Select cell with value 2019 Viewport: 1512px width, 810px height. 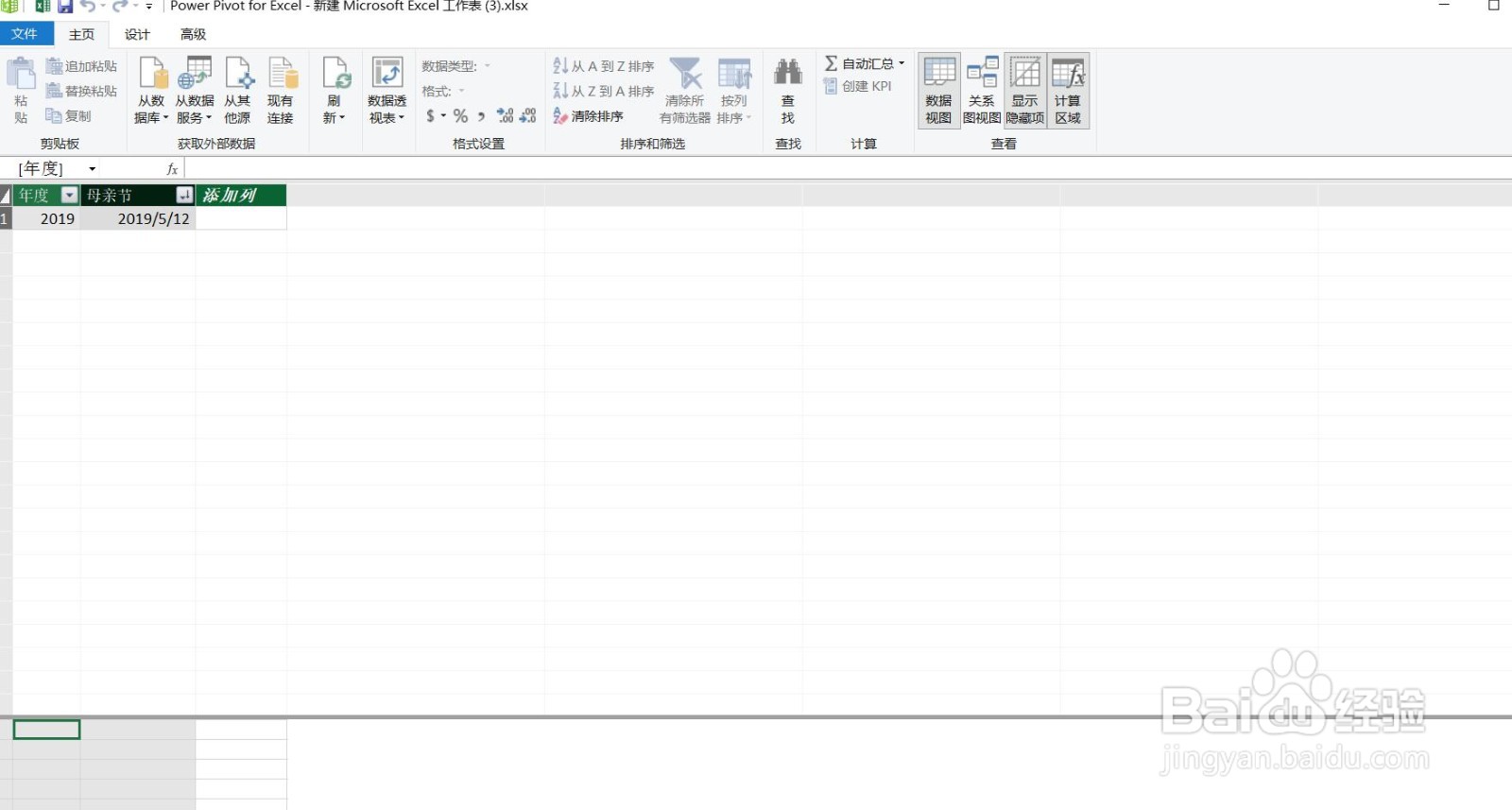[46, 218]
